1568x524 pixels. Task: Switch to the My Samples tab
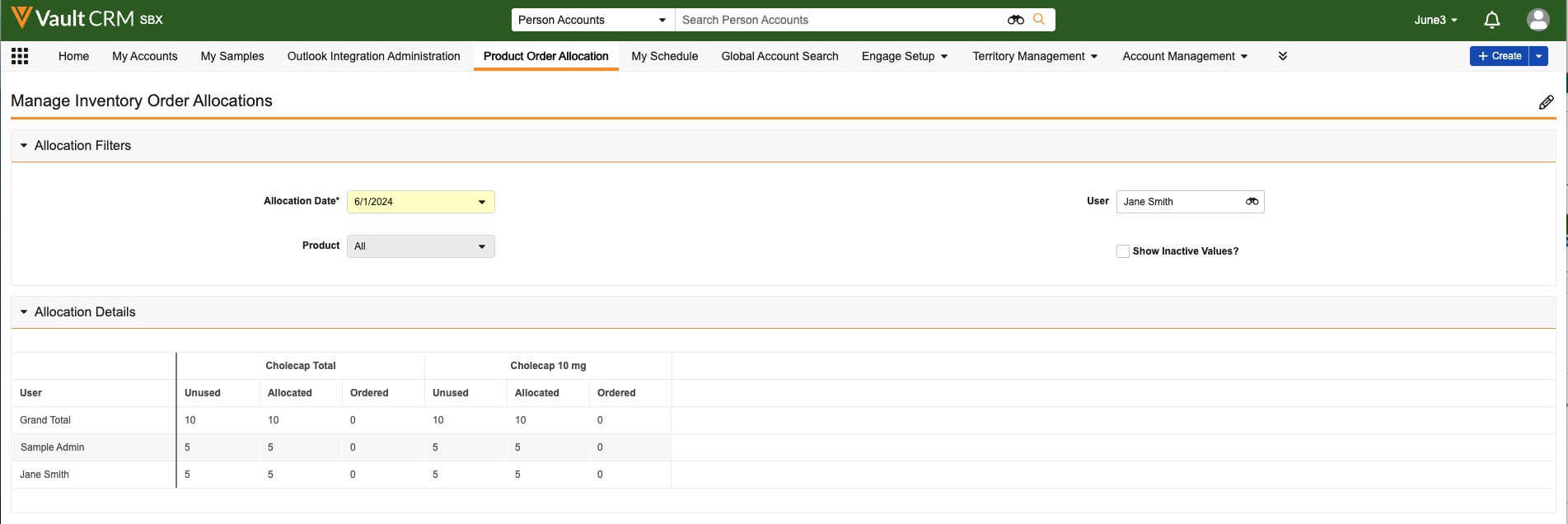point(232,56)
